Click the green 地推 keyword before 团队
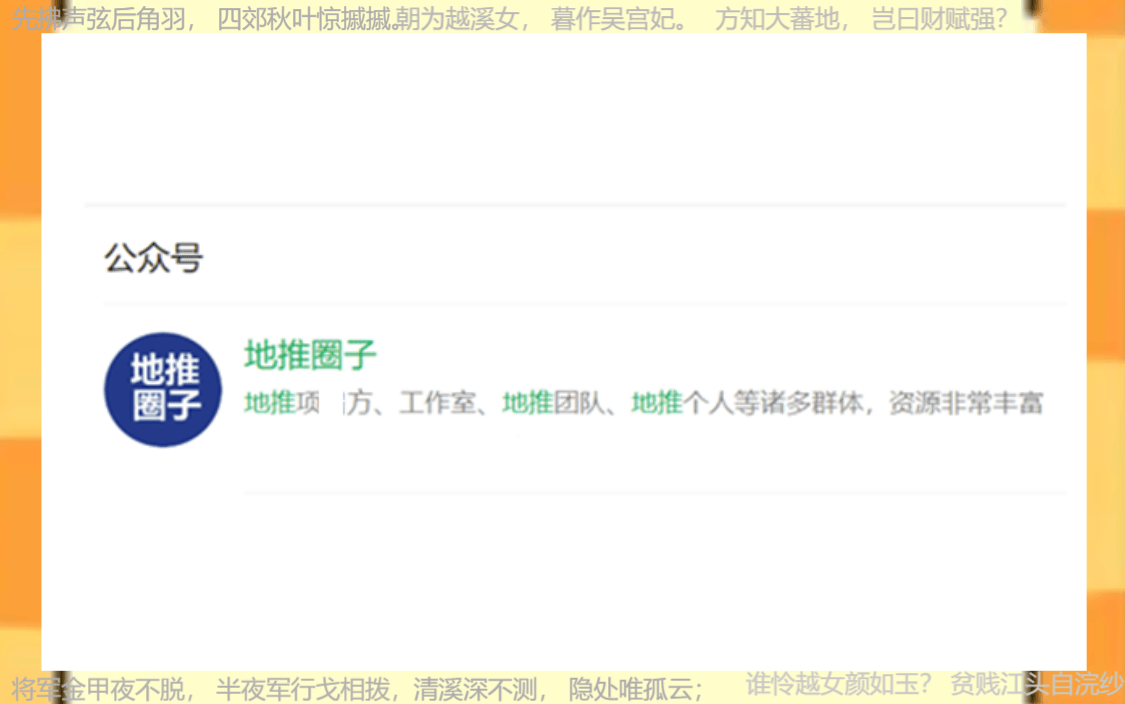1125x704 pixels. tap(527, 403)
